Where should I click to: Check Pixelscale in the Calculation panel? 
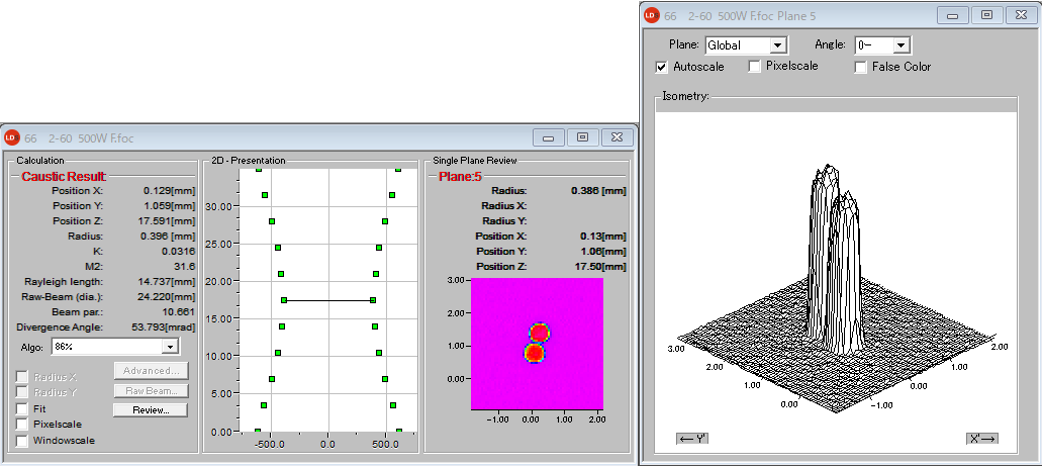22,424
